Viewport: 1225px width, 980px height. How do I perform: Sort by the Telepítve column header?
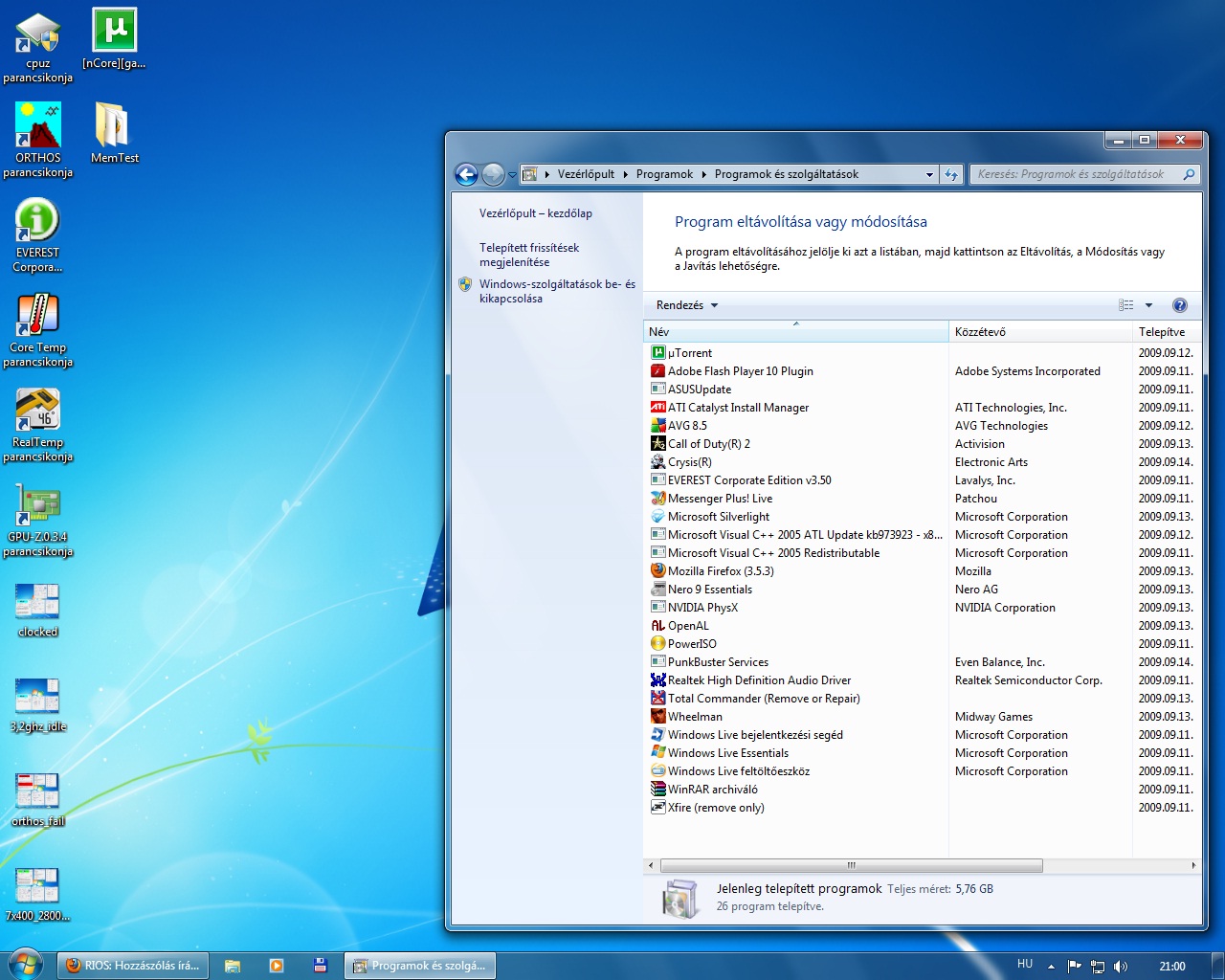1167,332
